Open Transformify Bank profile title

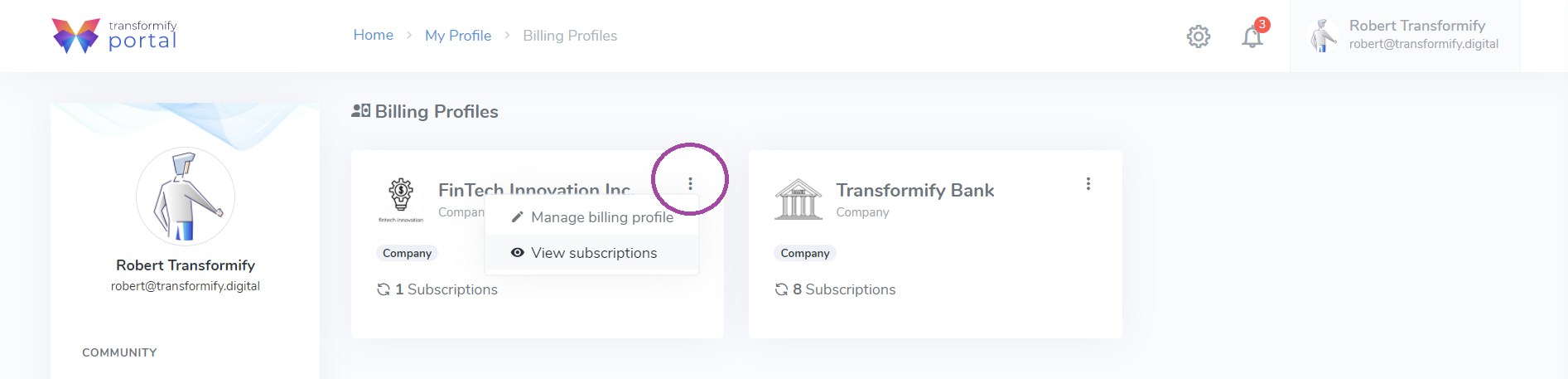pos(915,190)
